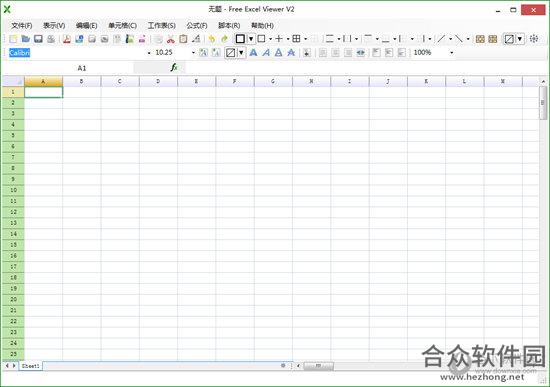Click the font color swatch
This screenshot has height=387, width=550.
click(230, 53)
